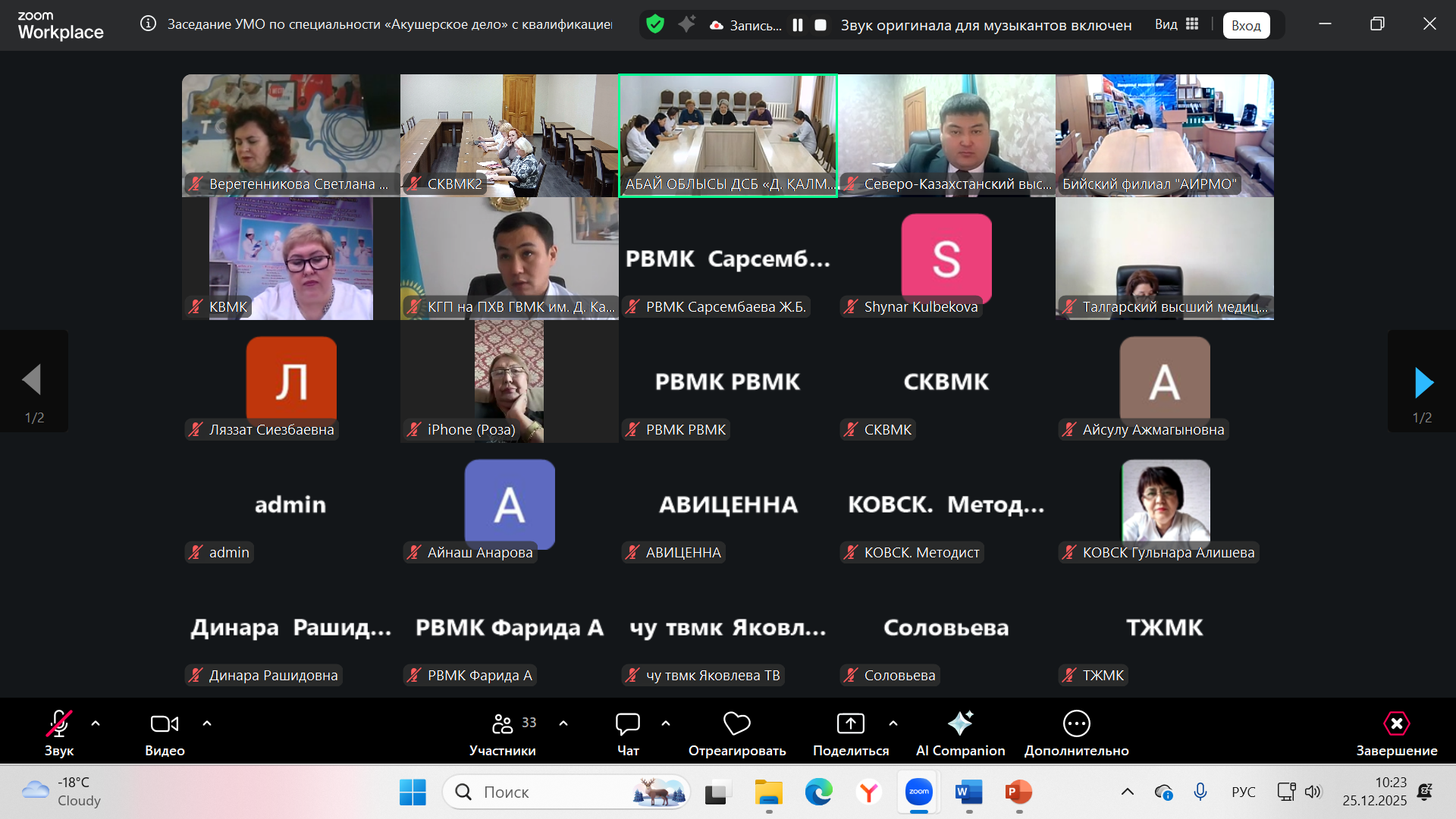
Task: Stop the recording square button
Action: [x=821, y=25]
